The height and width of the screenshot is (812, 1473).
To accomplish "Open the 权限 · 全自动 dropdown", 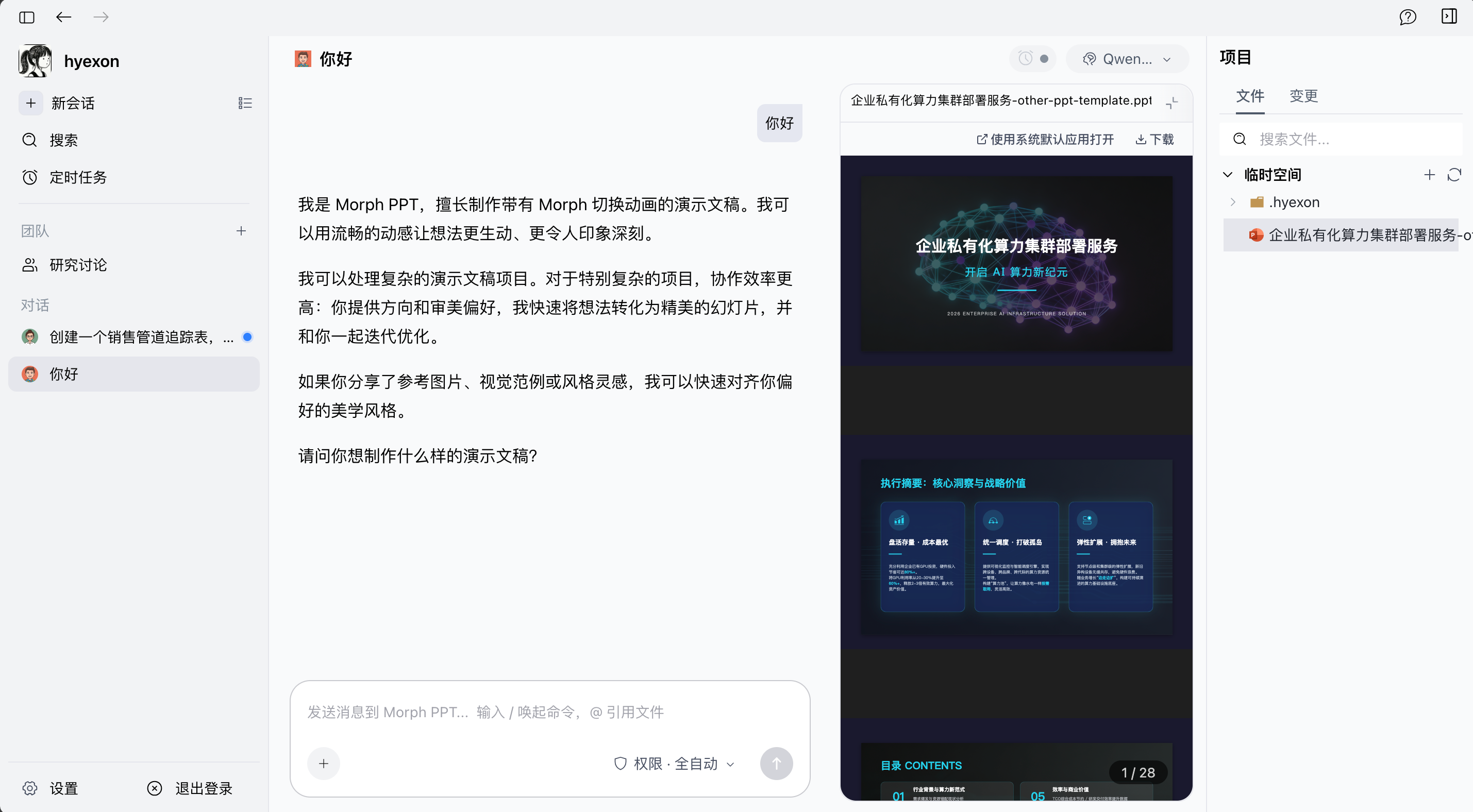I will point(674,764).
